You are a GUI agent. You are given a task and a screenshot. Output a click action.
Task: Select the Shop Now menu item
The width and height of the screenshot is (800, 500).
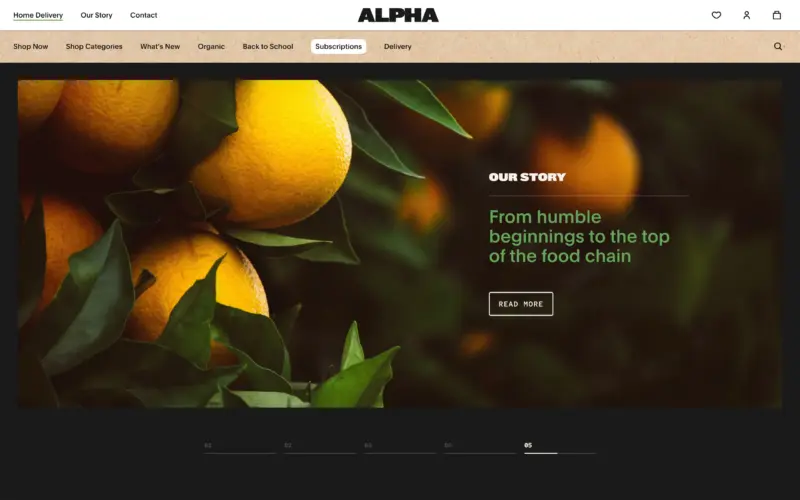[31, 46]
